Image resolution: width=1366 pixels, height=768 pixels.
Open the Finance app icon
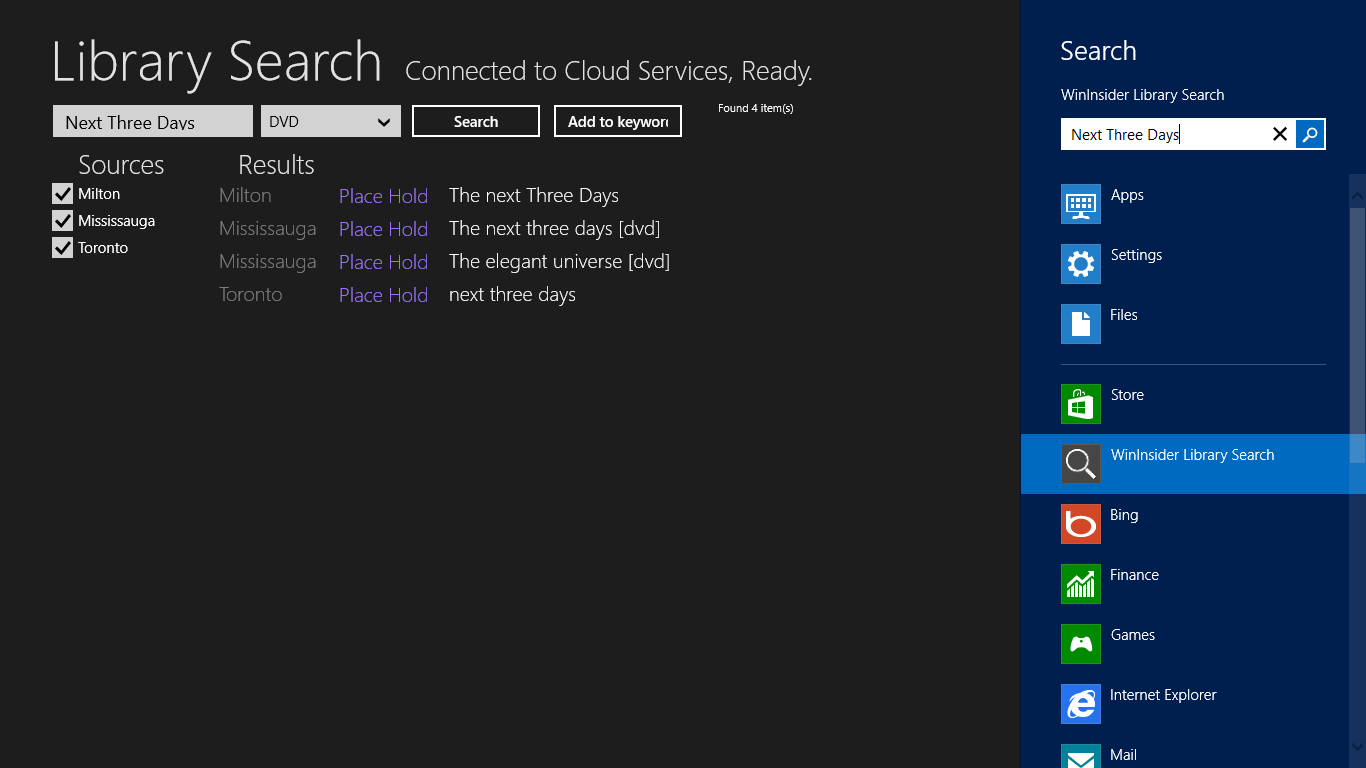1080,584
